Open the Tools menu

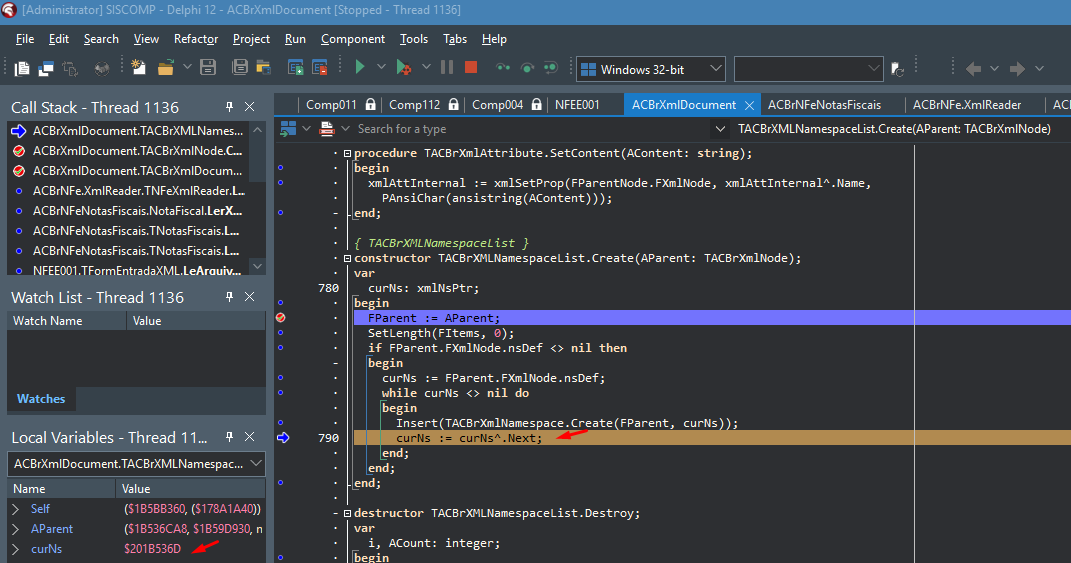[414, 39]
